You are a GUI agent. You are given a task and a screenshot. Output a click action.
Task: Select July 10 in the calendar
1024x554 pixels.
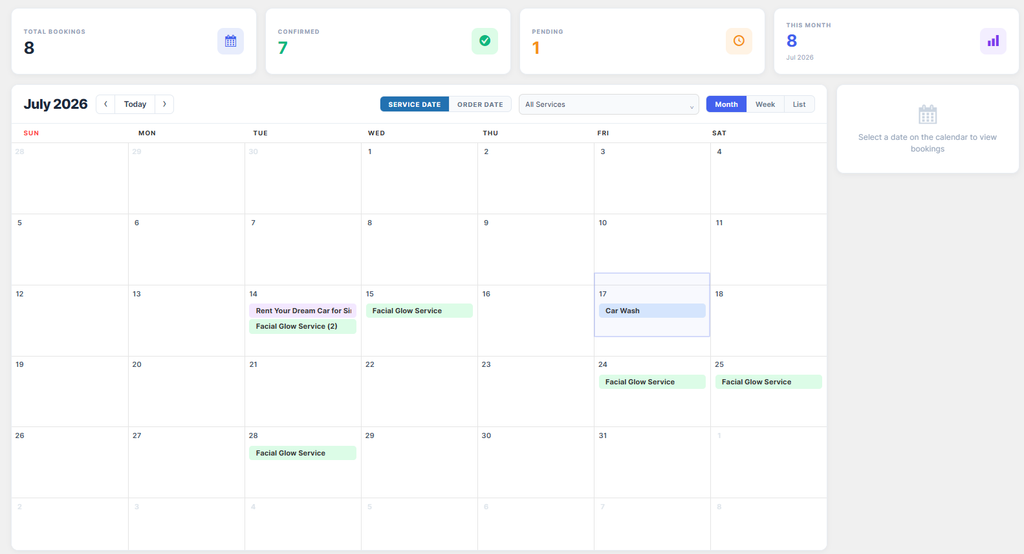point(652,250)
